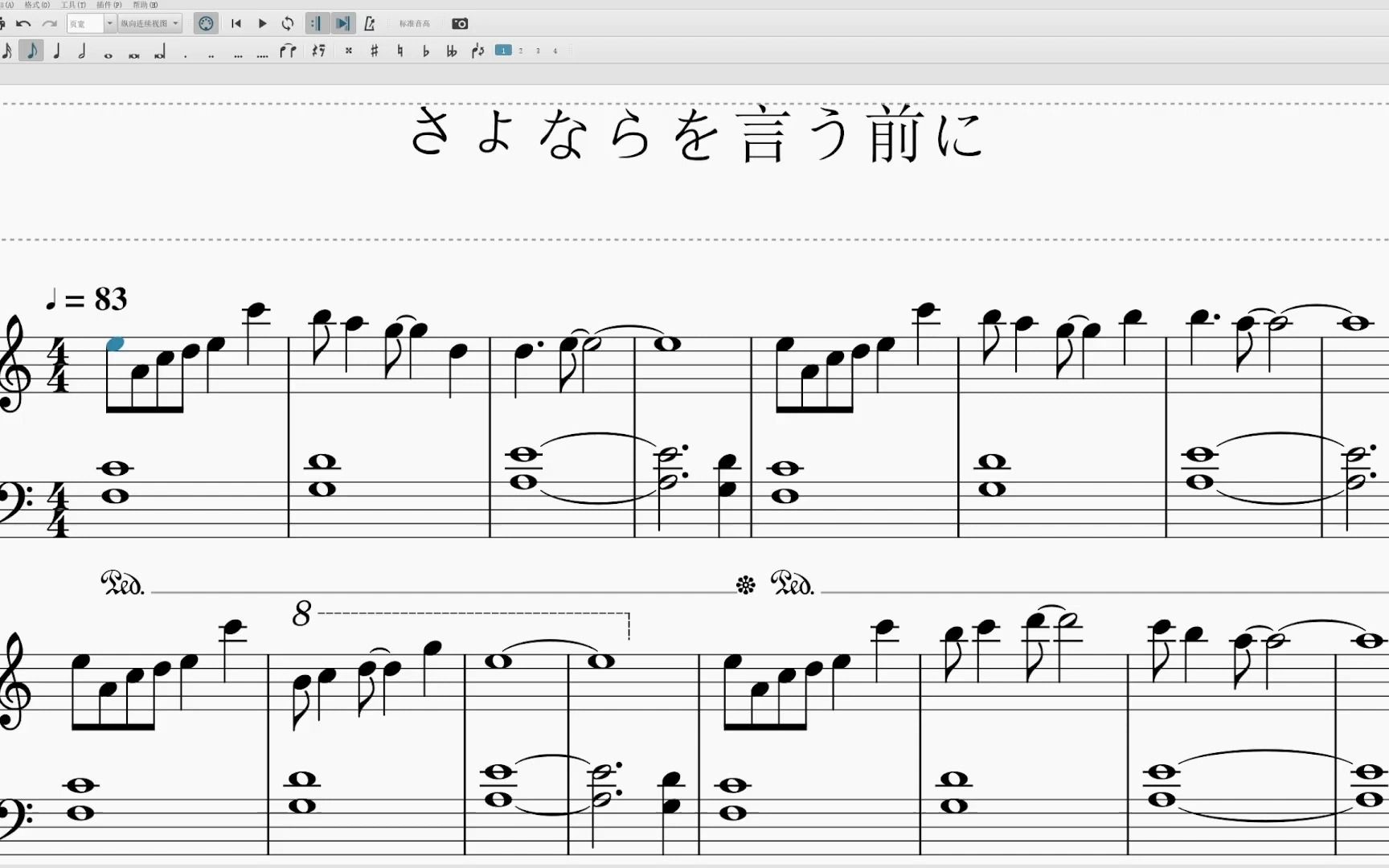
Task: Select the score title さよならを言う前に
Action: tap(697, 135)
